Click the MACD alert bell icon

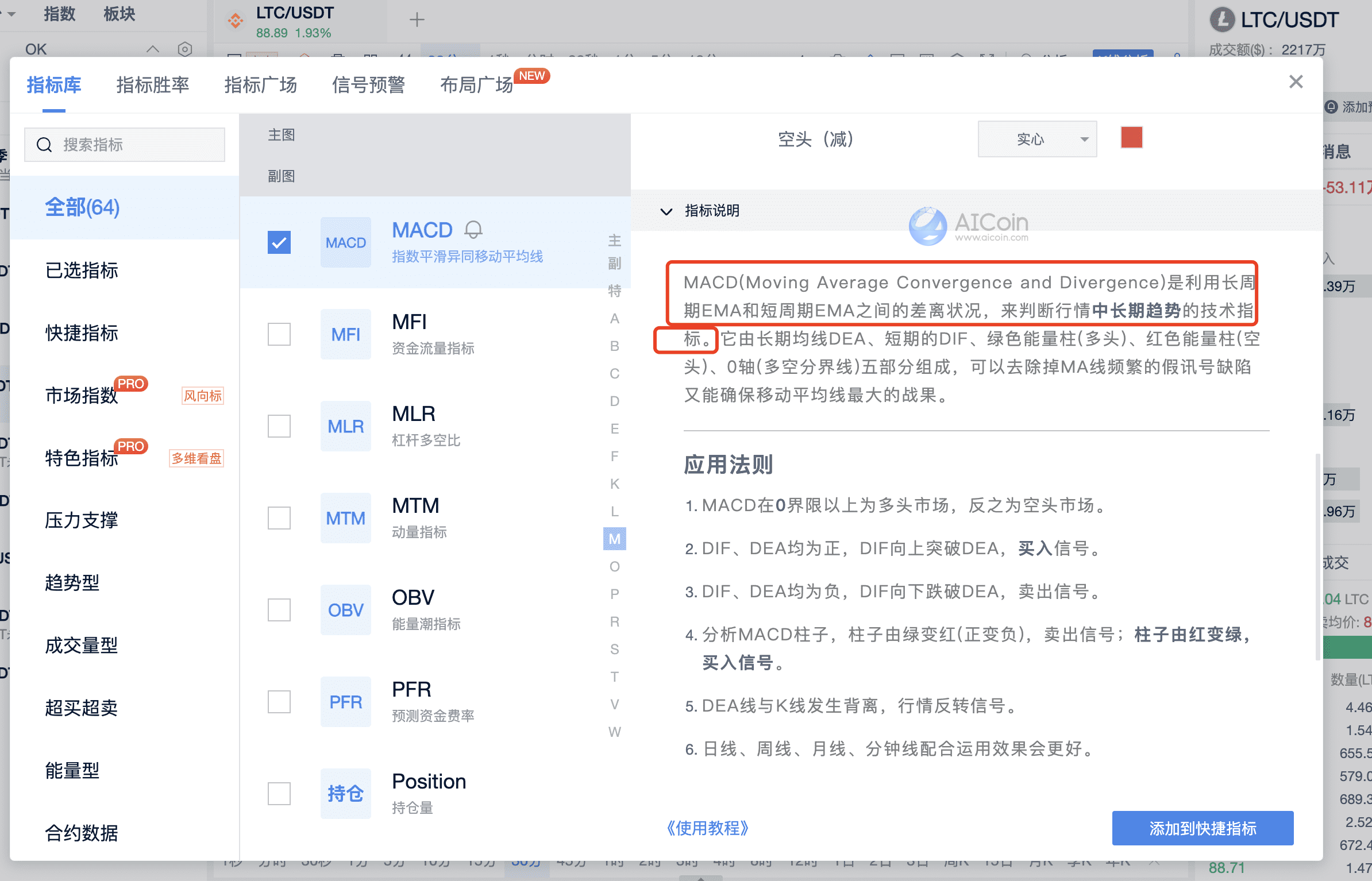point(473,230)
